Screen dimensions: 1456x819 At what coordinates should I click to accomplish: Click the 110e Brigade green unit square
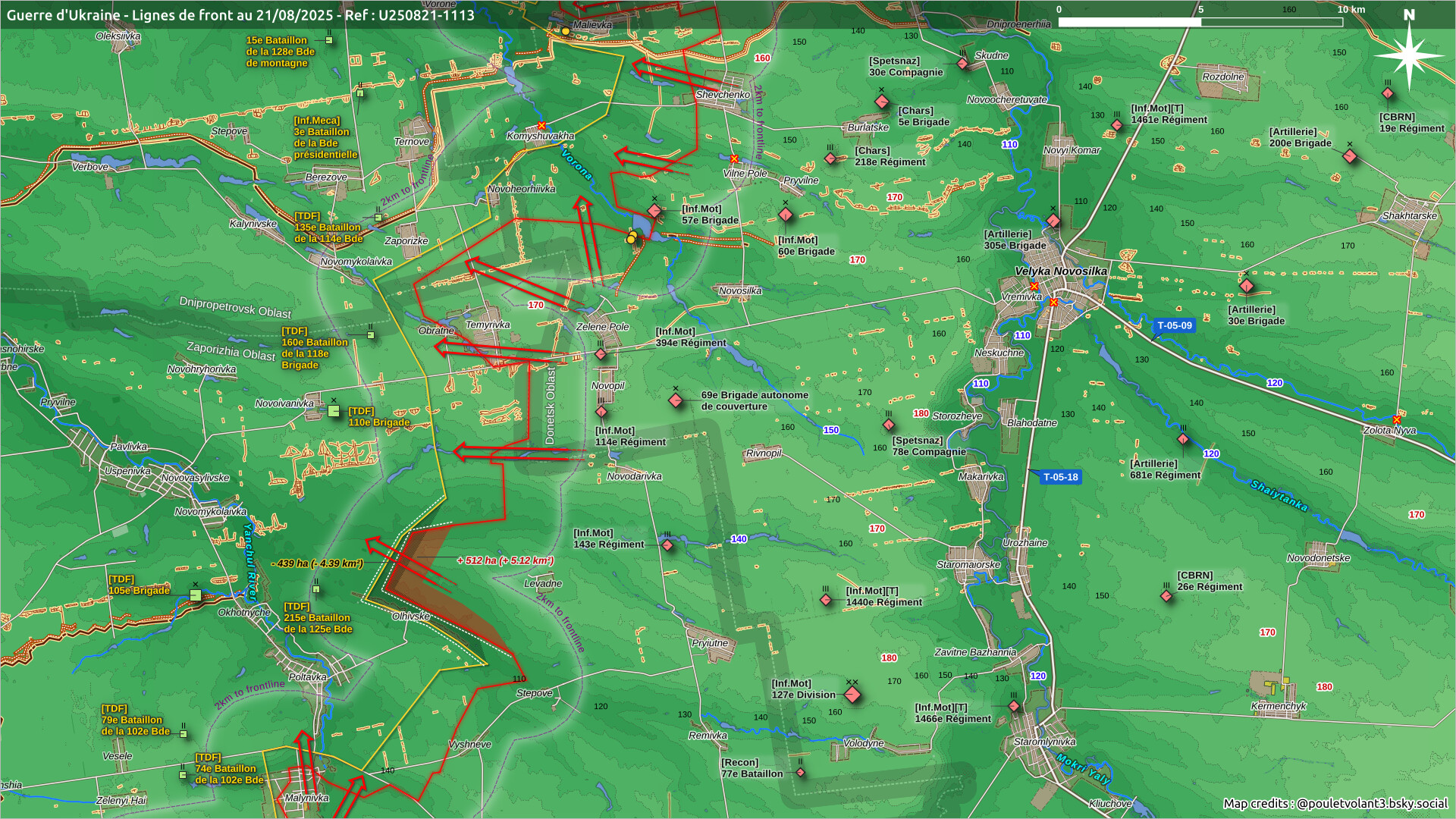pos(334,411)
